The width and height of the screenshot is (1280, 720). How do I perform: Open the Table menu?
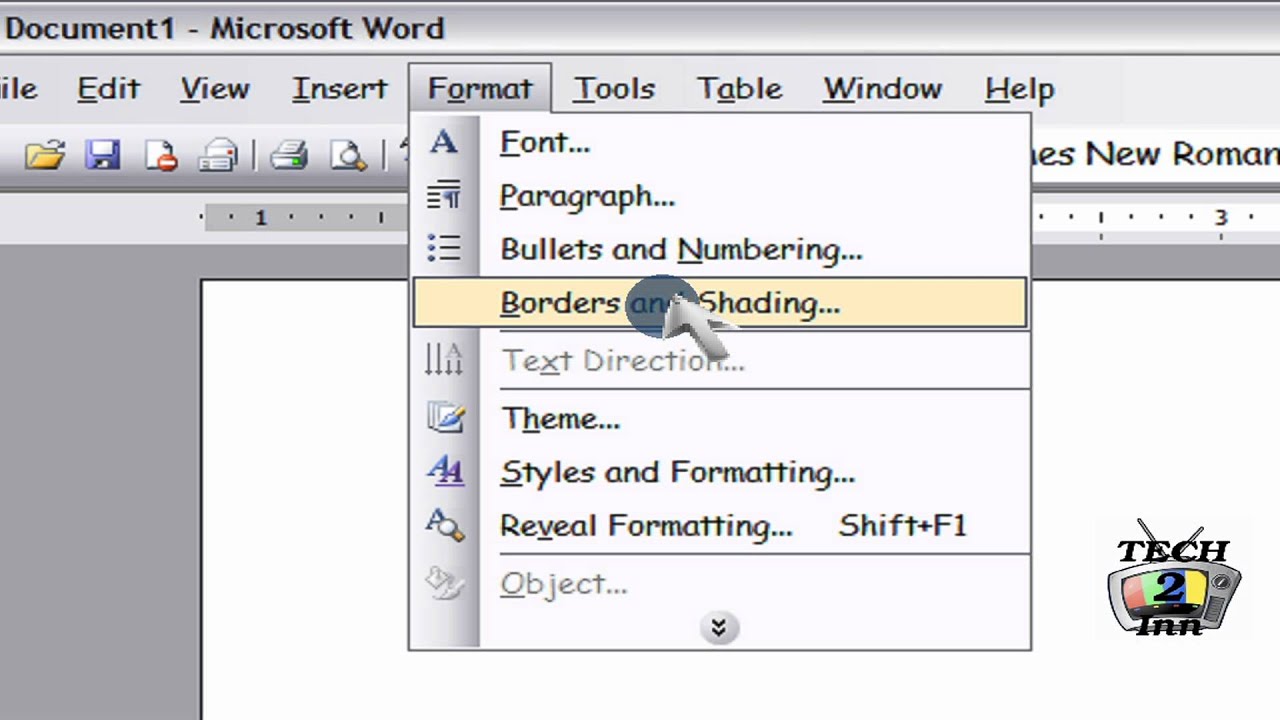pyautogui.click(x=739, y=89)
